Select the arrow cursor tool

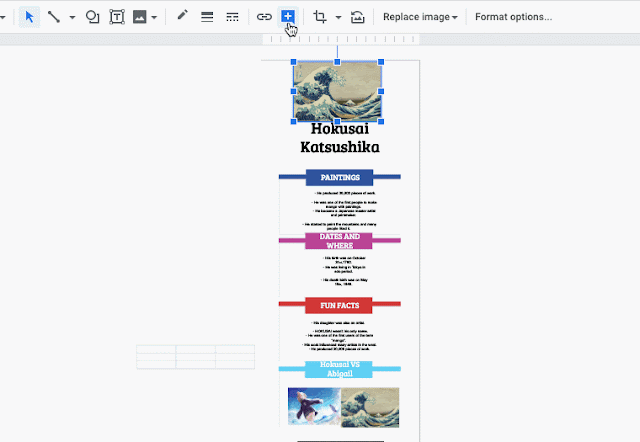[x=29, y=17]
